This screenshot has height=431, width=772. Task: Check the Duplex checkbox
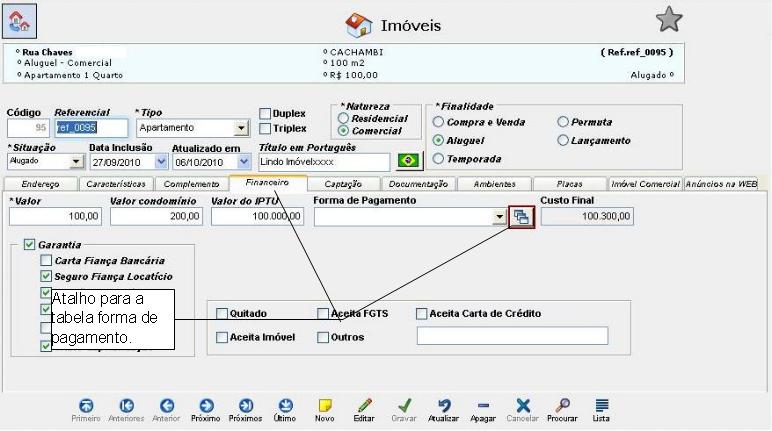click(x=266, y=114)
